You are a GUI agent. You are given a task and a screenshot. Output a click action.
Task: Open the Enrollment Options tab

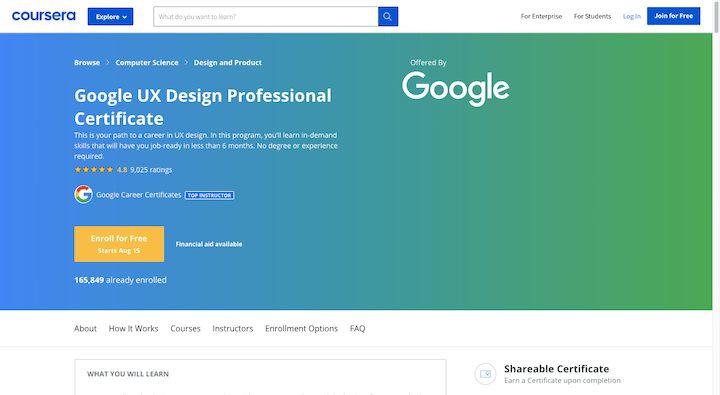(x=301, y=328)
